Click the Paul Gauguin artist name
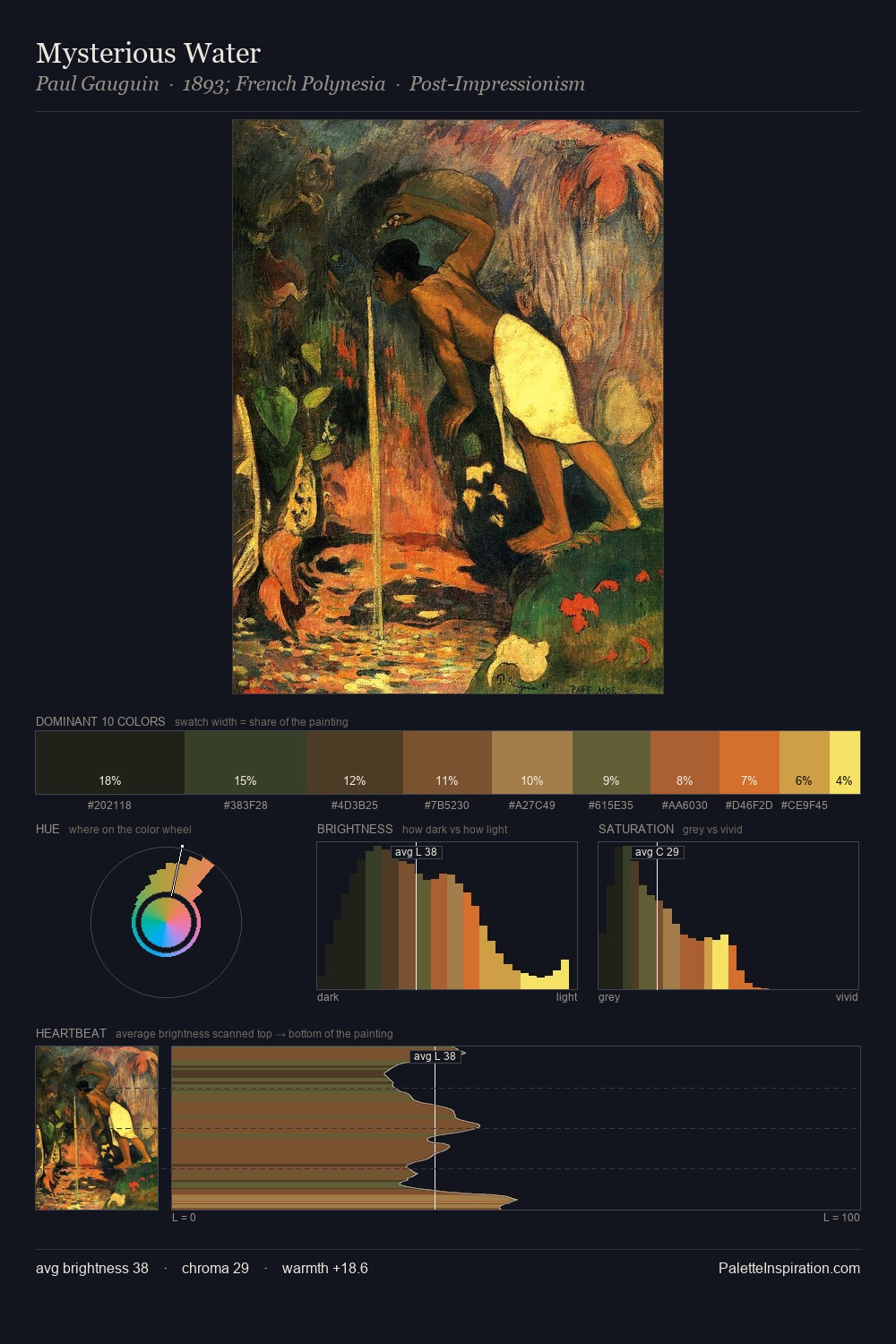Screen dimensions: 896x1344 [x=98, y=84]
